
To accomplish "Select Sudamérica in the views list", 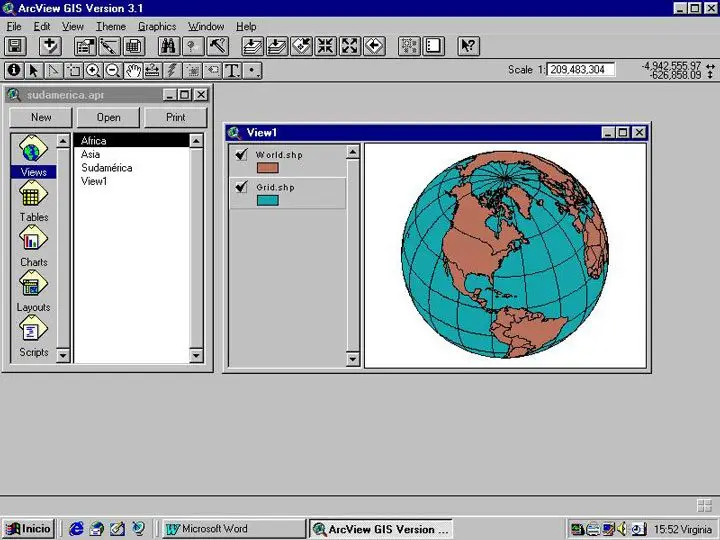I will (106, 168).
